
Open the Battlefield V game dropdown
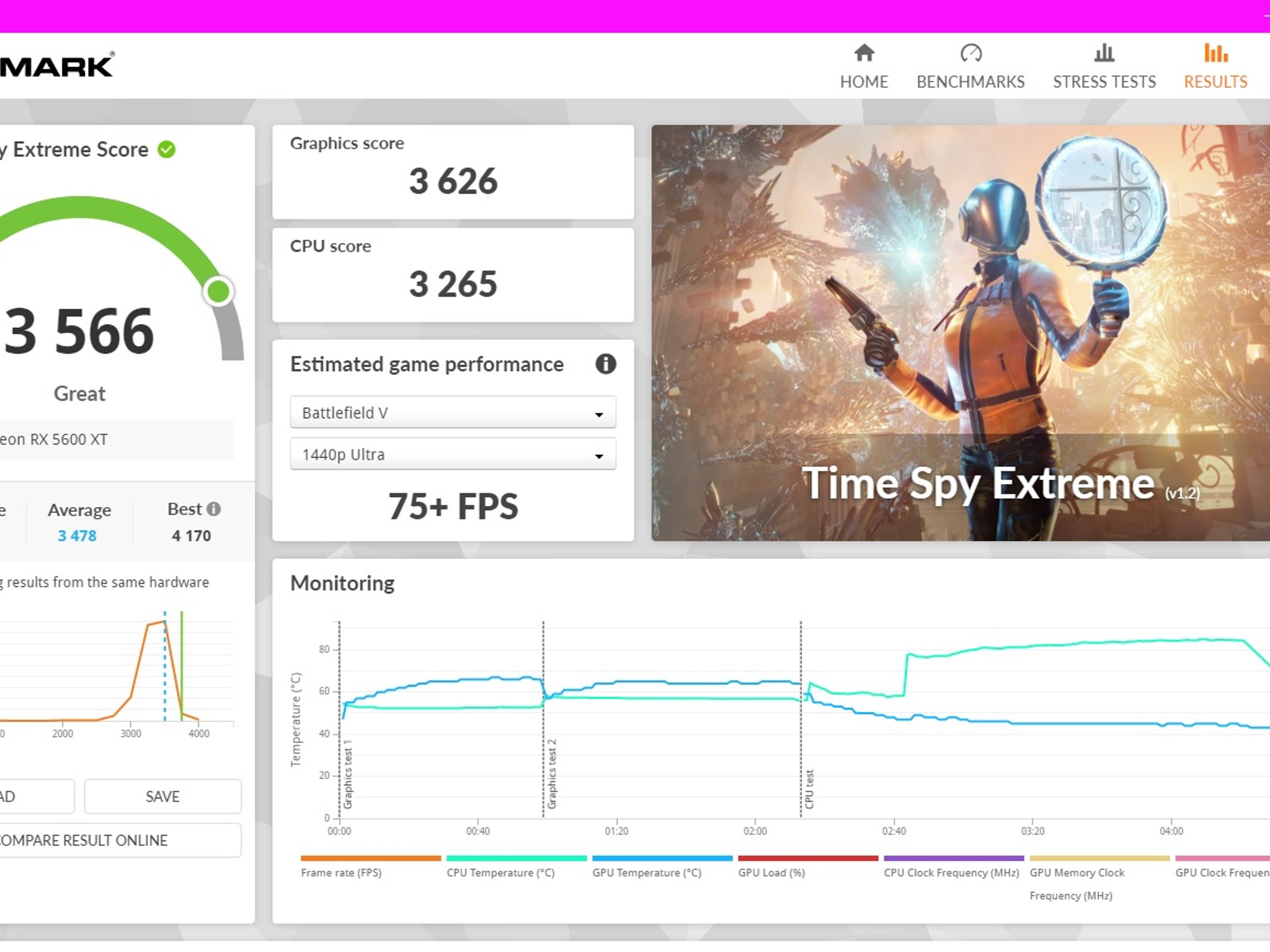click(x=453, y=413)
